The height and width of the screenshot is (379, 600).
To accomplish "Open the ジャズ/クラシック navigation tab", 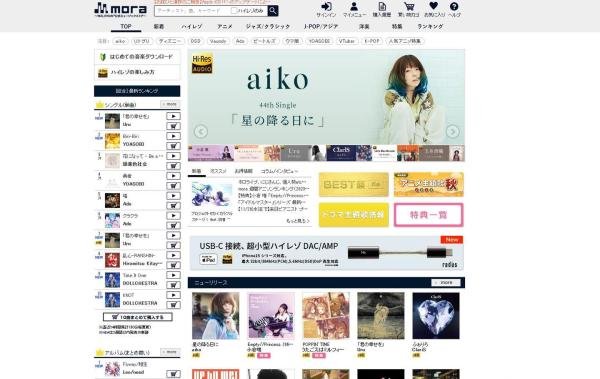I will 268,26.
